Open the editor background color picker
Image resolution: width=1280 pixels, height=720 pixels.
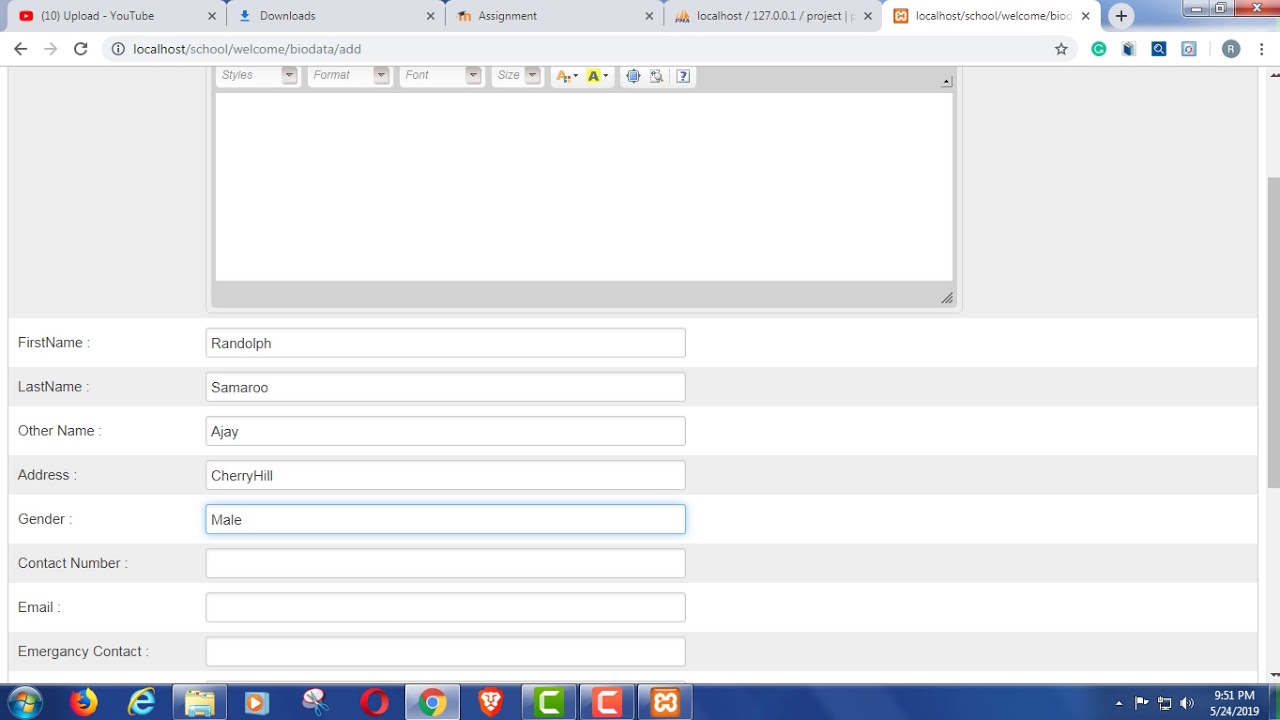click(x=597, y=76)
